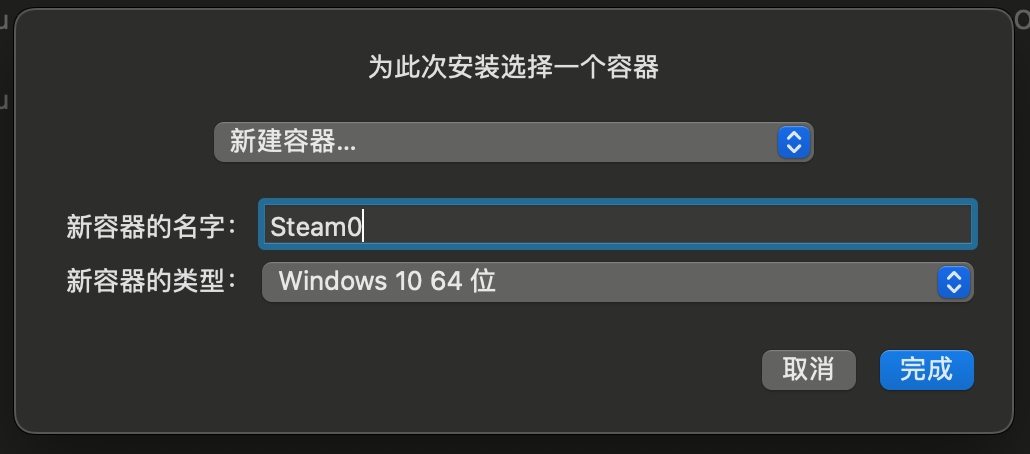The width and height of the screenshot is (1030, 454).
Task: Open the Windows 10 64 位 type dropdown
Action: tap(617, 282)
